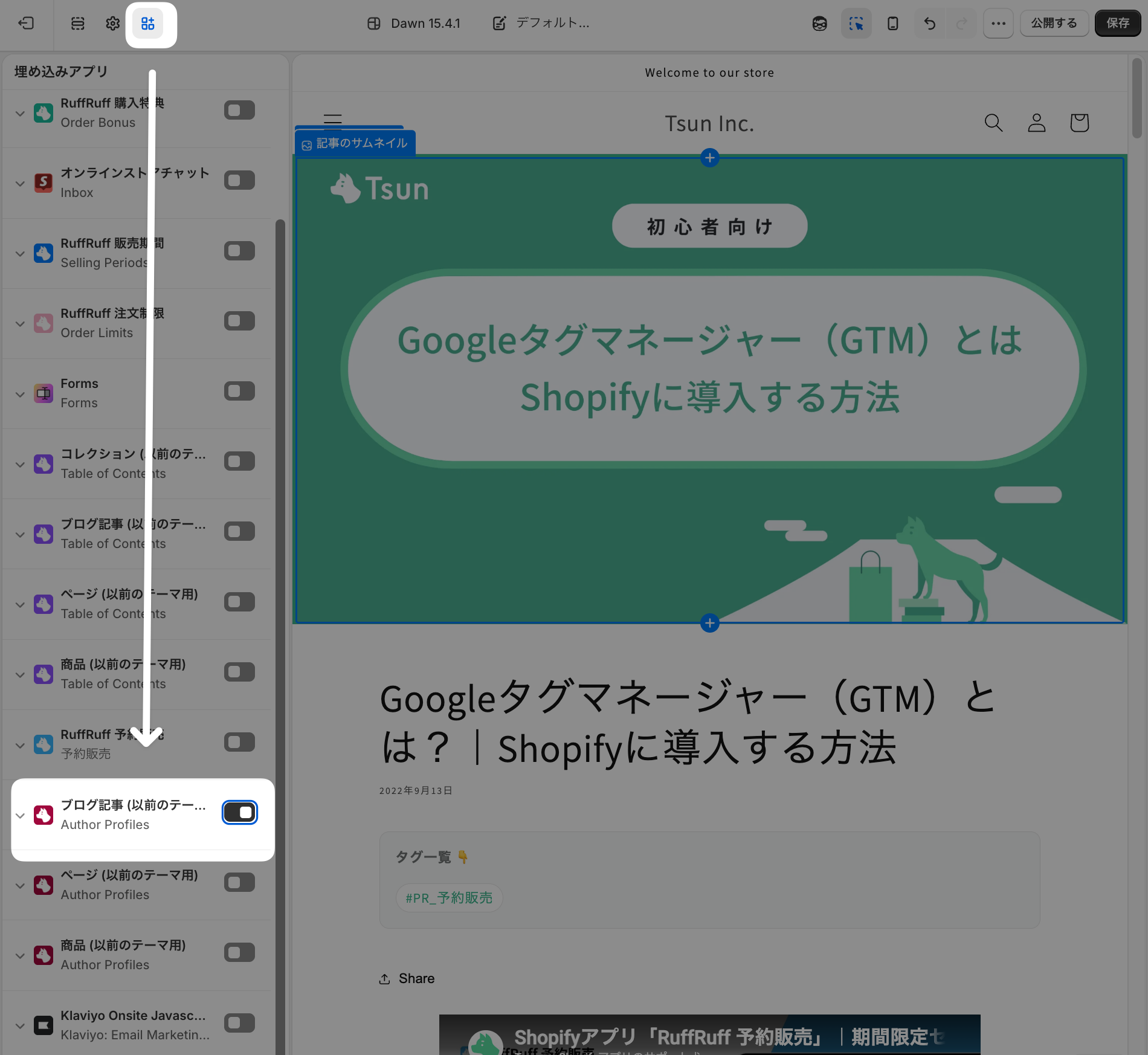The height and width of the screenshot is (1055, 1148).
Task: Open the more actions ellipsis menu
Action: (x=998, y=24)
